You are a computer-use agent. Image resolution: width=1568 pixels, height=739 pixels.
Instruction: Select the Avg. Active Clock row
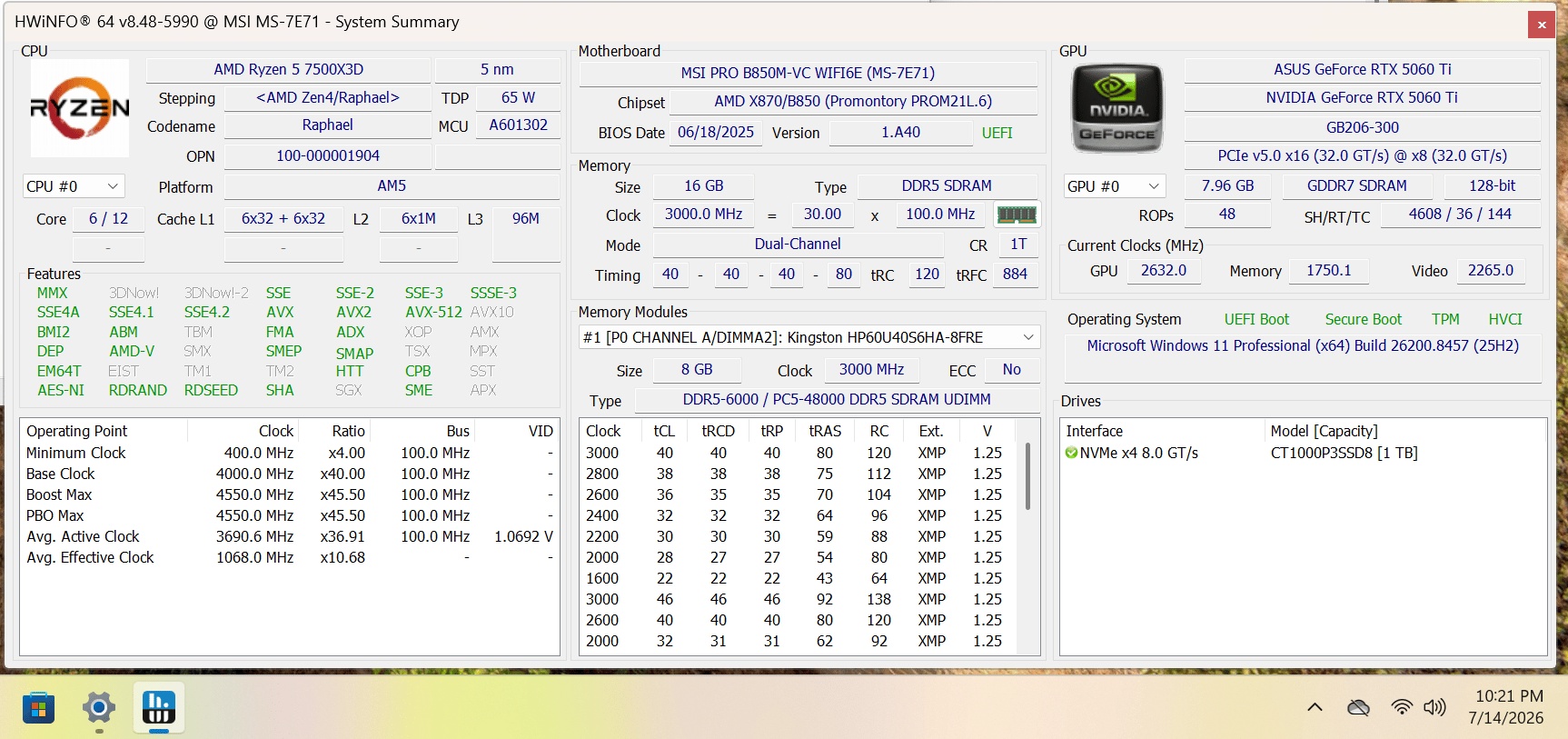pos(289,536)
